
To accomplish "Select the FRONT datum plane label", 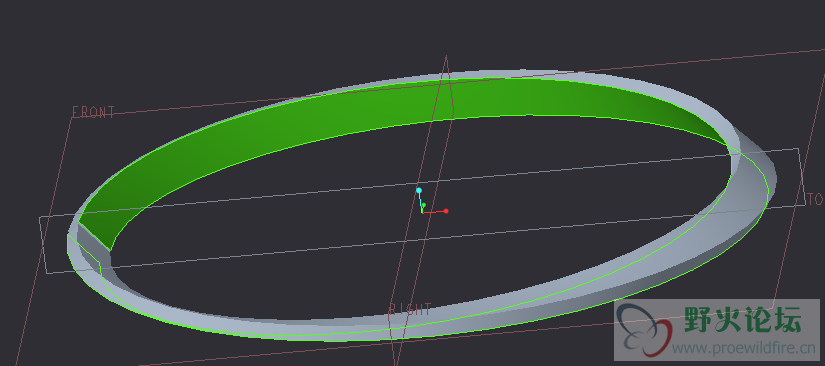I will click(x=93, y=112).
